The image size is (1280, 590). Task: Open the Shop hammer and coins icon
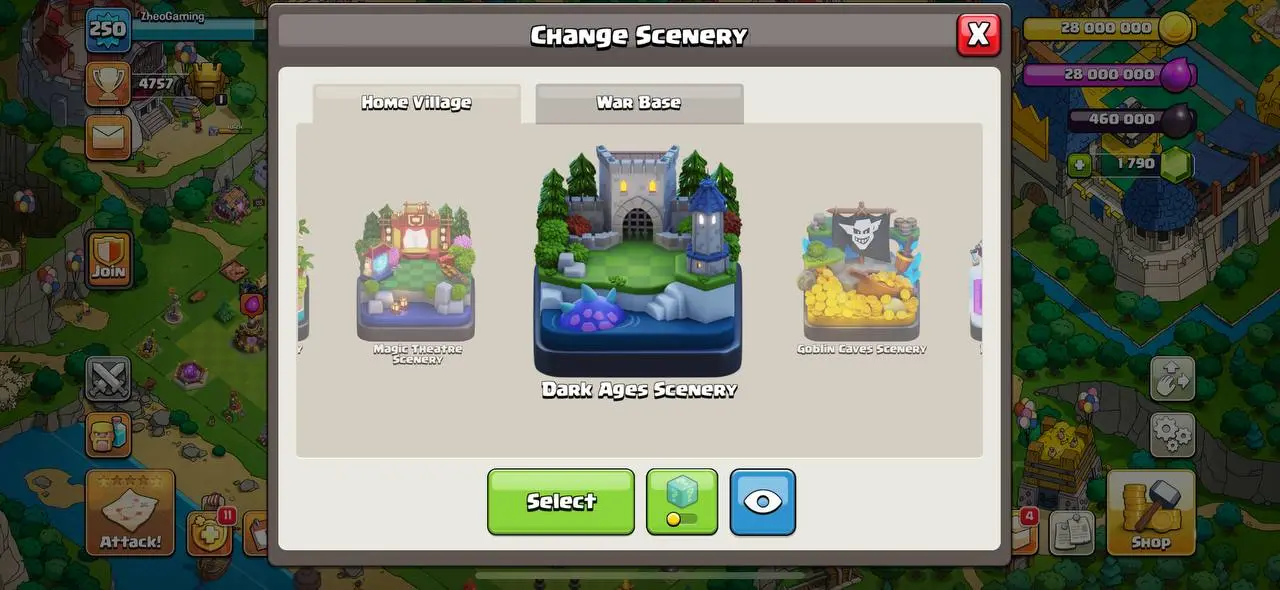(x=1151, y=513)
